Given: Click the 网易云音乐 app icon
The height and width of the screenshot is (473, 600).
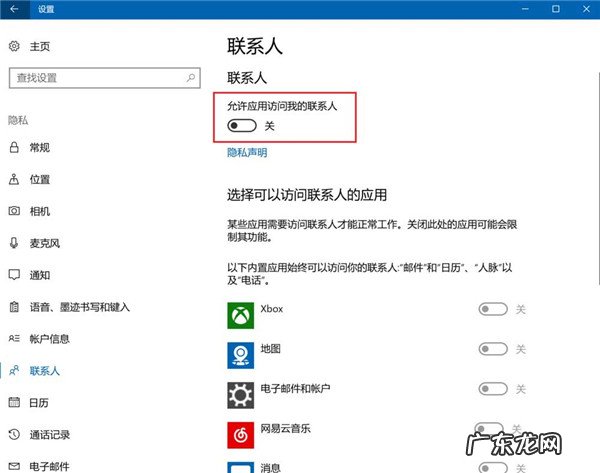Looking at the screenshot, I should 240,435.
